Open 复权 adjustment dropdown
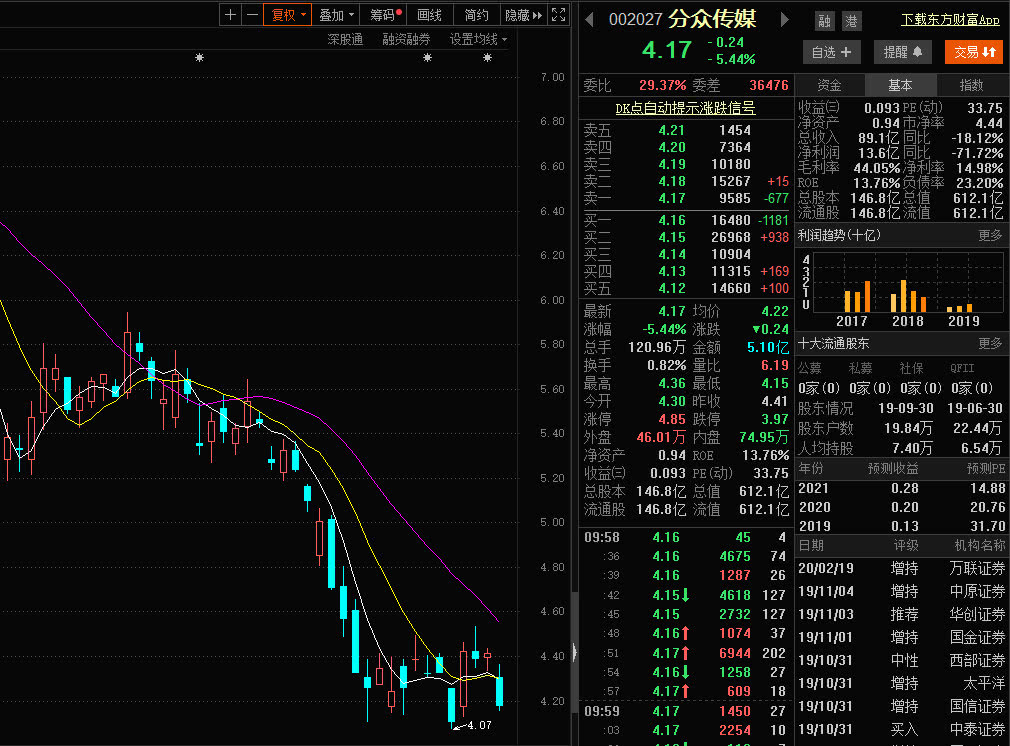This screenshot has width=1010, height=746. coord(287,14)
